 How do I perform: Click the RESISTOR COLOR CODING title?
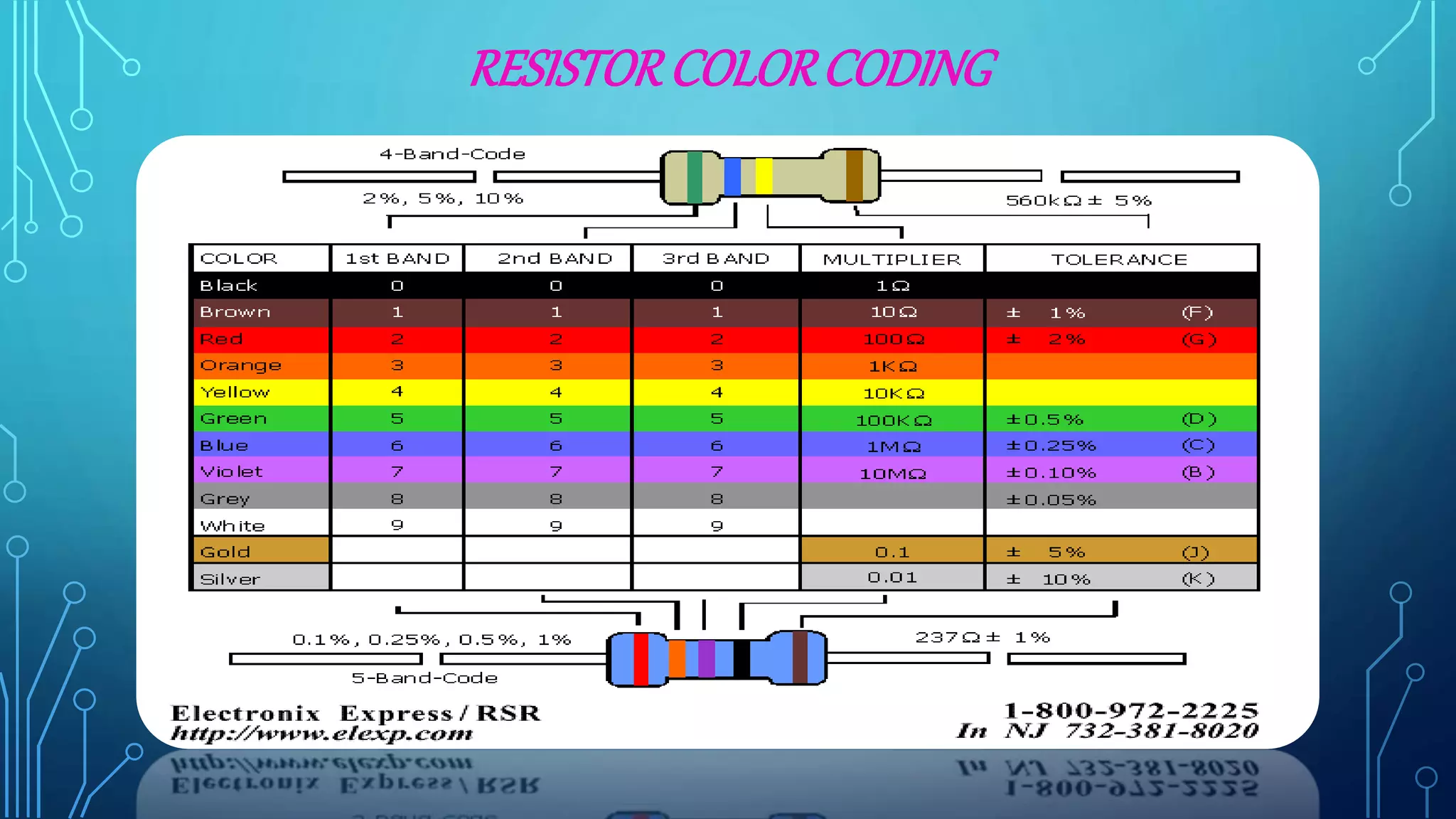pos(733,69)
